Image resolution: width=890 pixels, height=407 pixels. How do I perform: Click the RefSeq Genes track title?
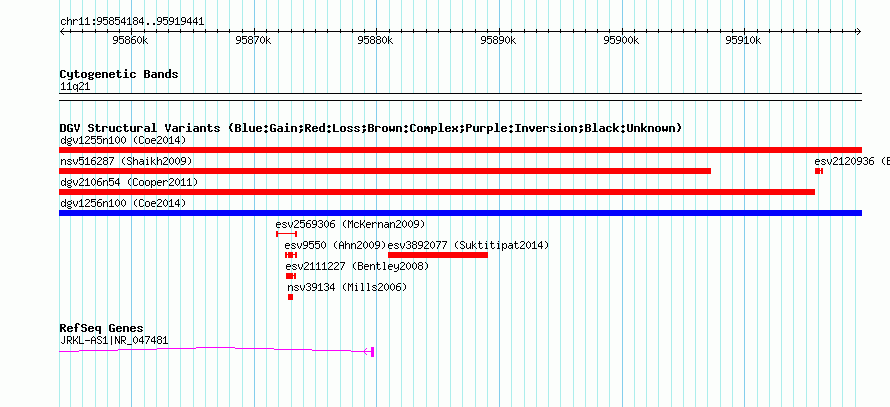click(x=102, y=329)
